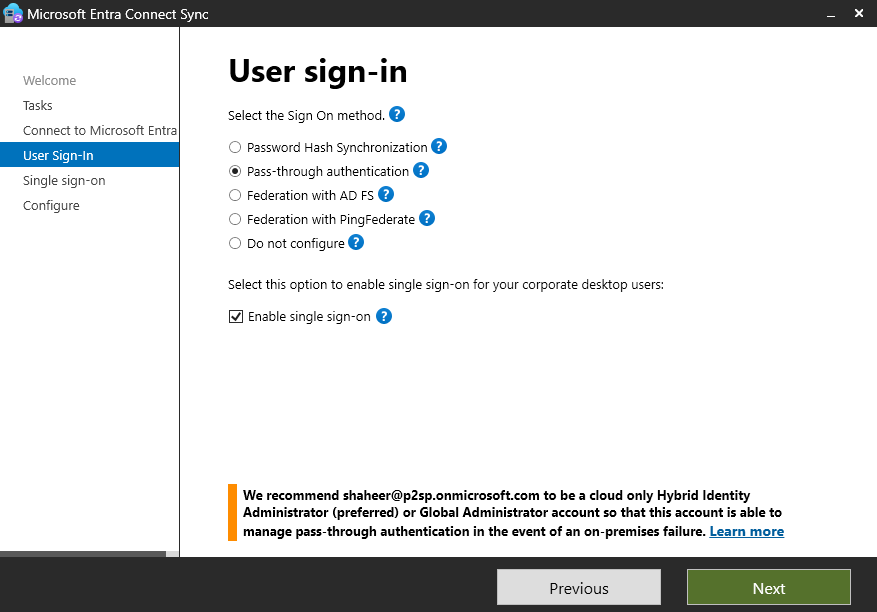Select Federation with AD FS option
877x612 pixels.
click(x=235, y=195)
